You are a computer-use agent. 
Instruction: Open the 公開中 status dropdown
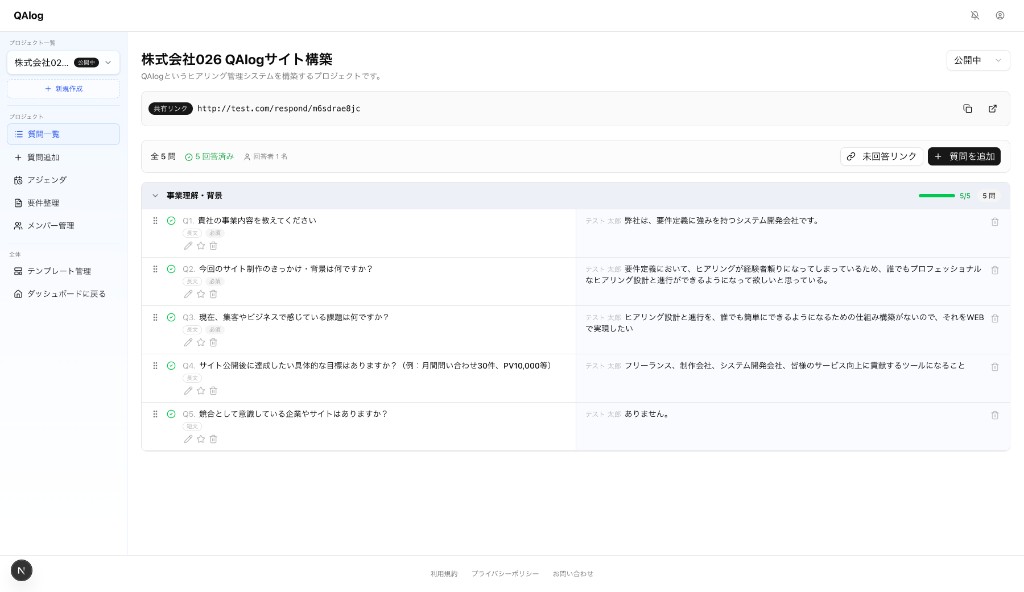tap(977, 60)
